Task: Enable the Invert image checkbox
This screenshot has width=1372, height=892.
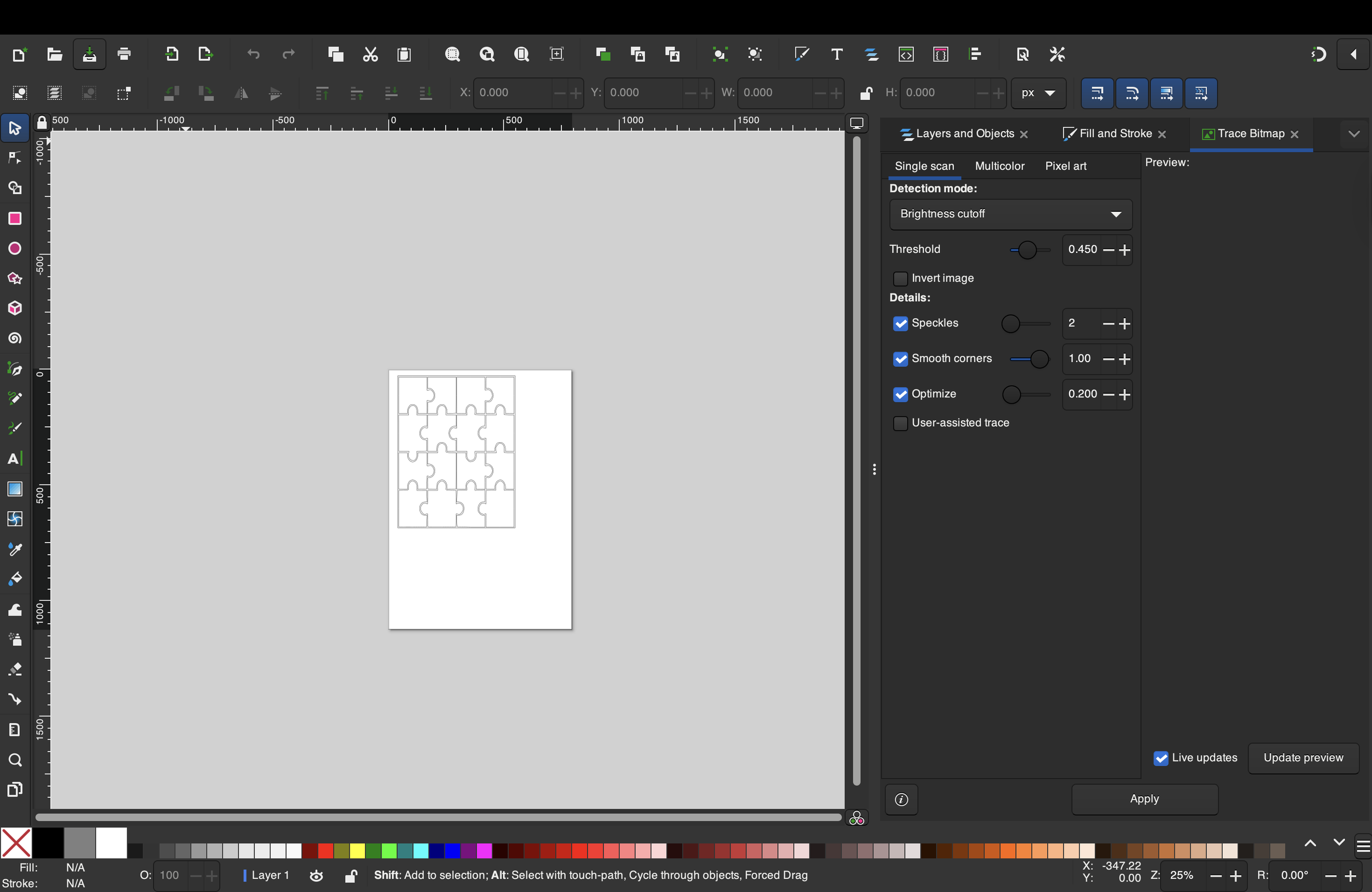Action: click(900, 278)
